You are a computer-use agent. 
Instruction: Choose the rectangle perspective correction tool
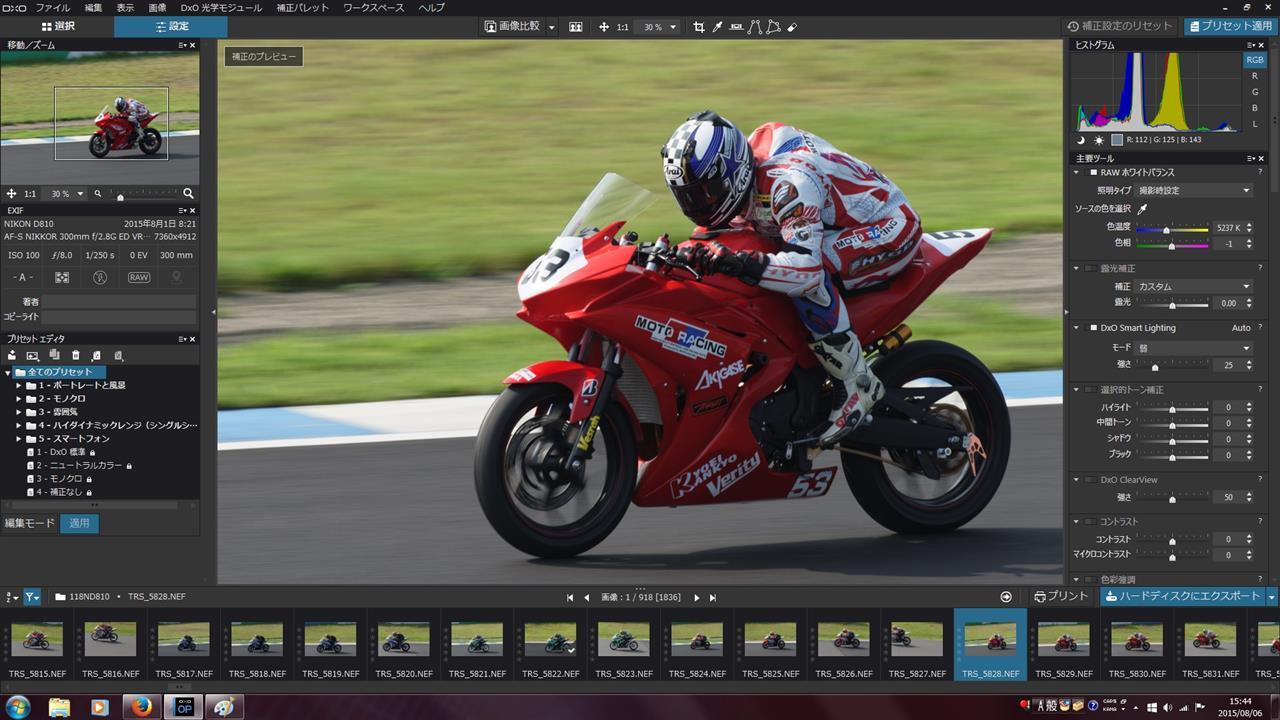click(773, 27)
